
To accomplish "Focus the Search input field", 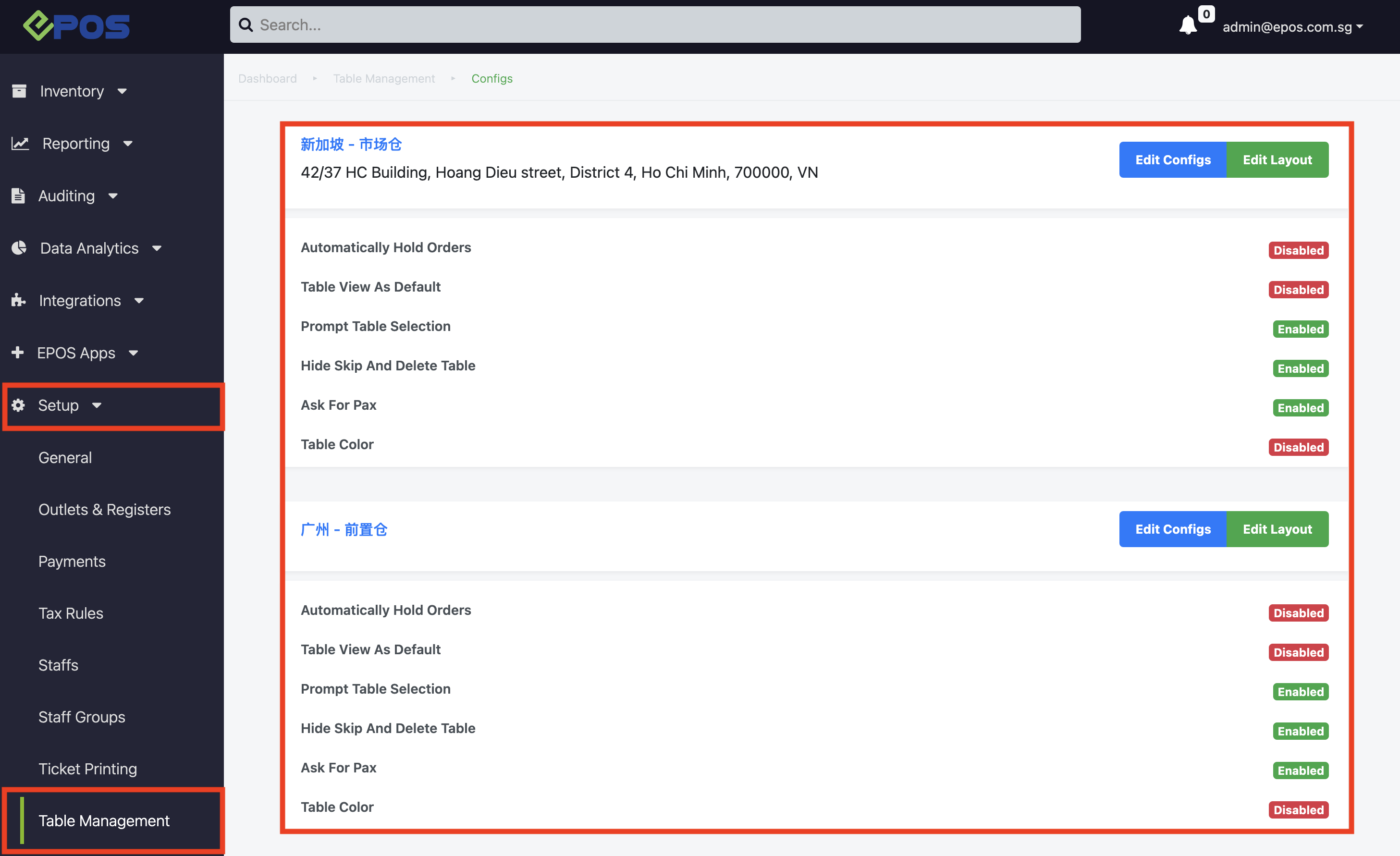I will (x=655, y=24).
